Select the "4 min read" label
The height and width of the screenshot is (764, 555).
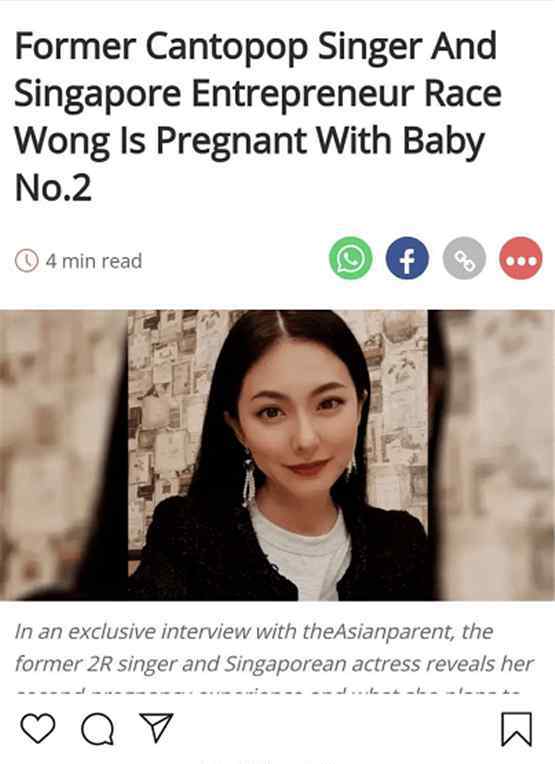click(x=94, y=261)
